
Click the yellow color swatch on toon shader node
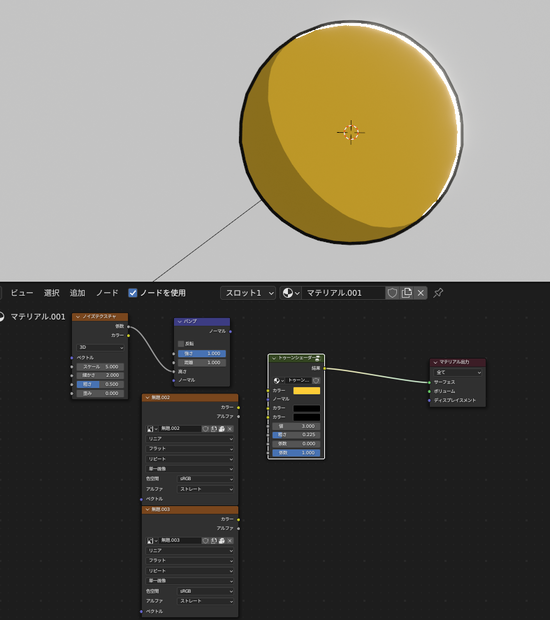click(306, 391)
